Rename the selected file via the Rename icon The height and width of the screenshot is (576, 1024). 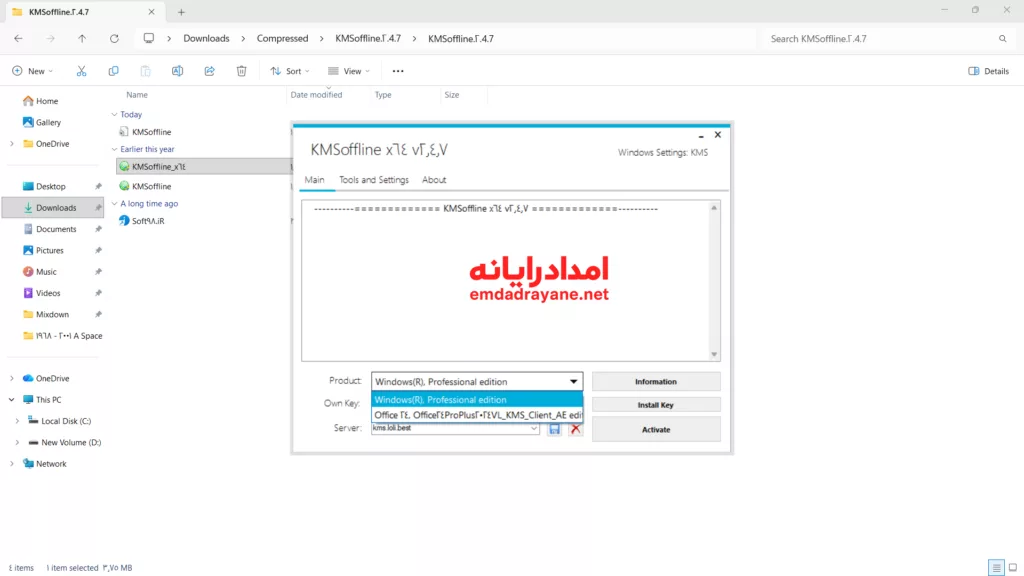pos(178,71)
